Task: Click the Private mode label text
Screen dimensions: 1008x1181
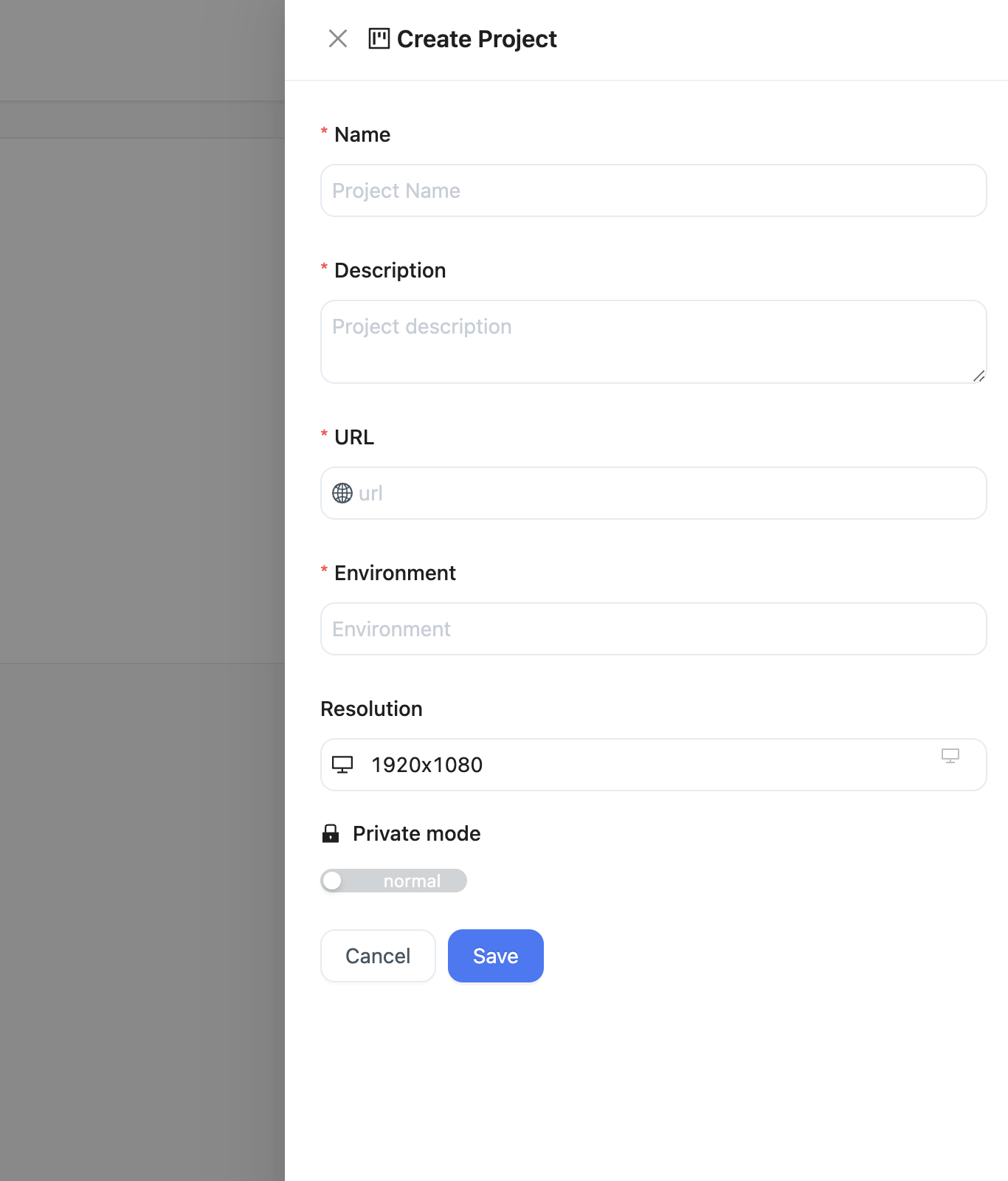Action: [x=417, y=833]
